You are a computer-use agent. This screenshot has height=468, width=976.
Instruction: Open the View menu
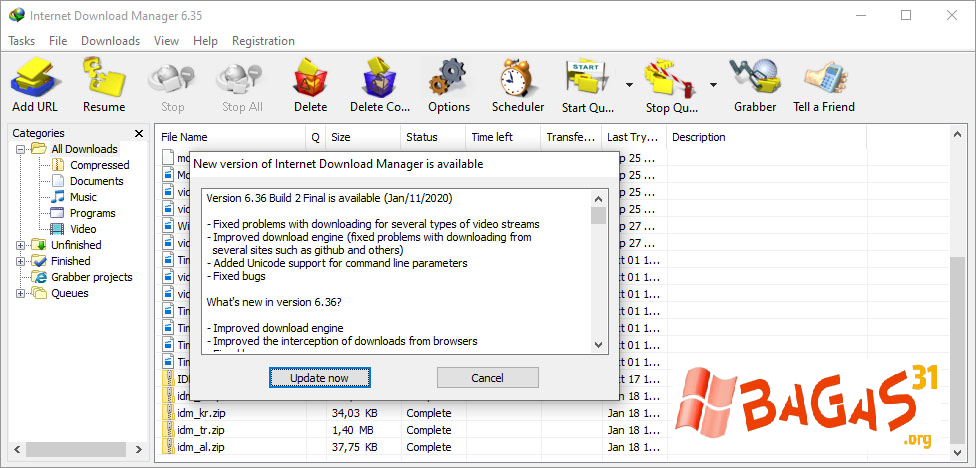click(166, 41)
